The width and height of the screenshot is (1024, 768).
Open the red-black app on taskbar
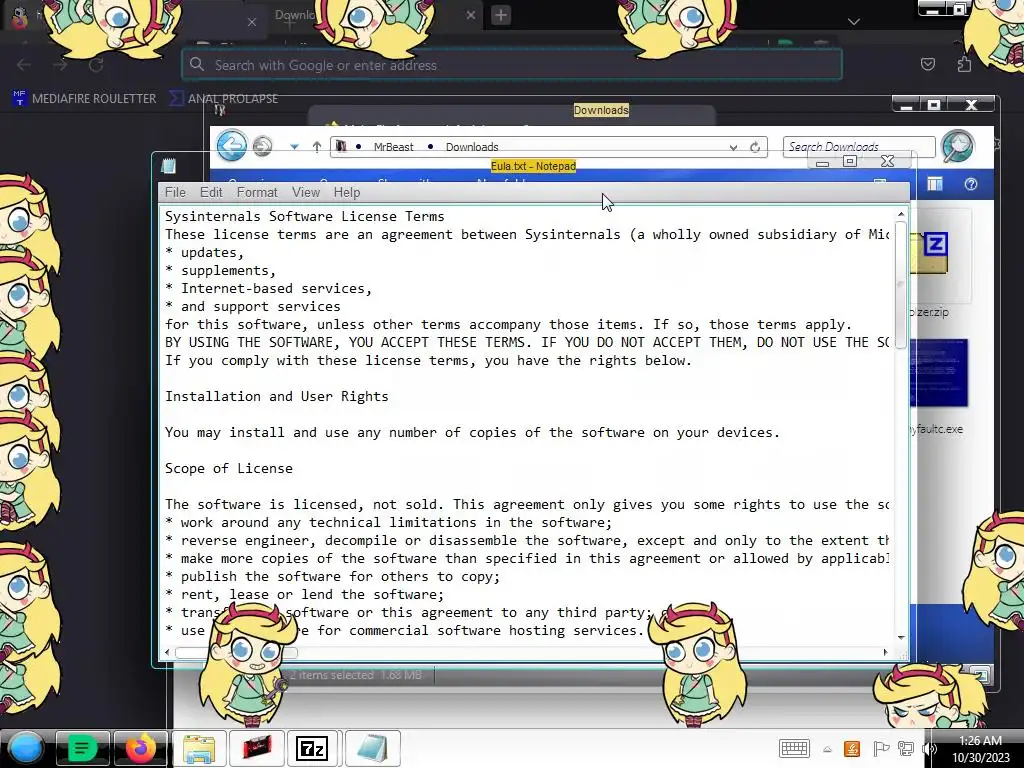(x=257, y=748)
